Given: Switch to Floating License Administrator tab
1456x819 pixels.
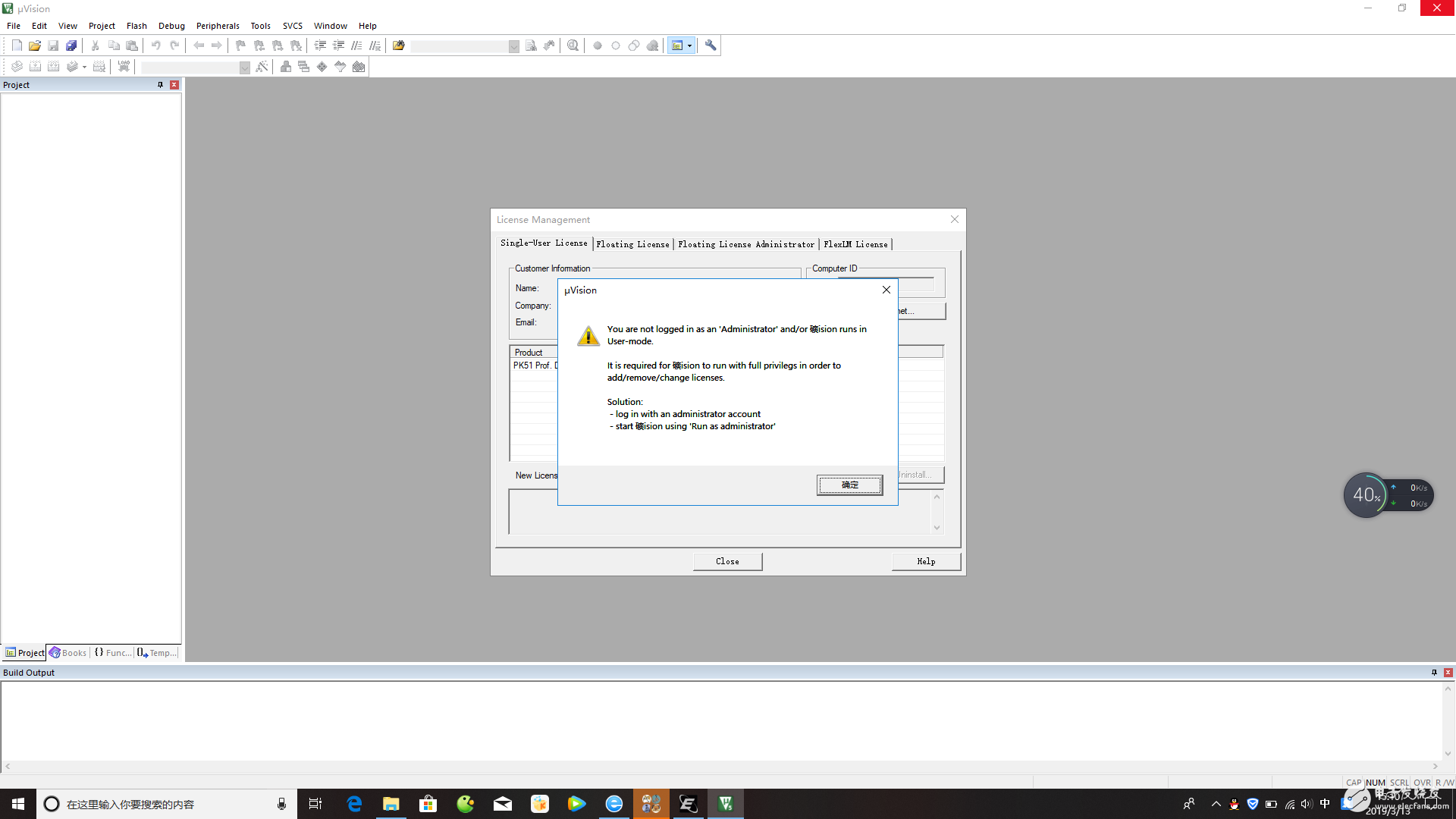Looking at the screenshot, I should click(x=746, y=244).
